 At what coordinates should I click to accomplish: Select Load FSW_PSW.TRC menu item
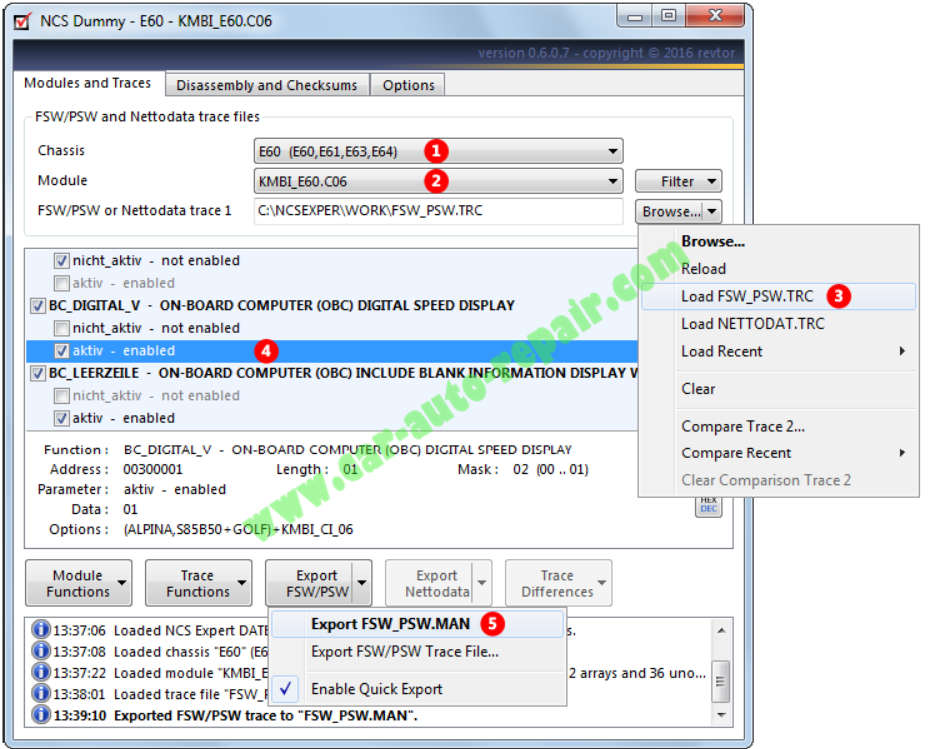click(x=778, y=296)
